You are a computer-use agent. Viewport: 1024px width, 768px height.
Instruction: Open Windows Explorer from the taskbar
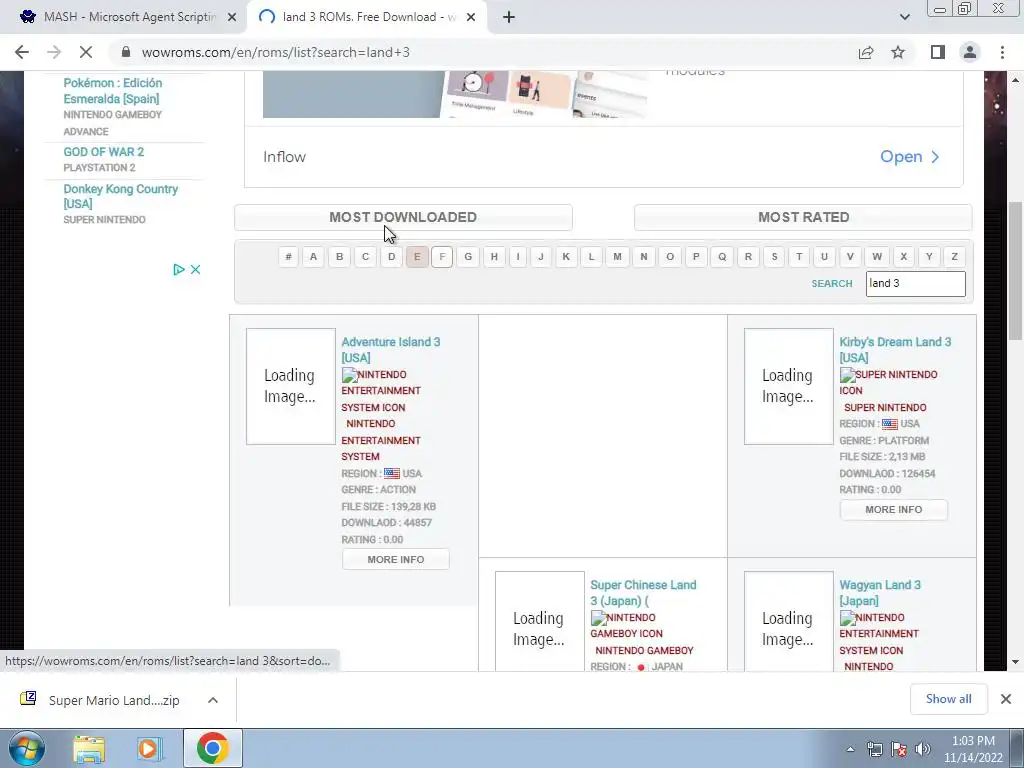(89, 748)
